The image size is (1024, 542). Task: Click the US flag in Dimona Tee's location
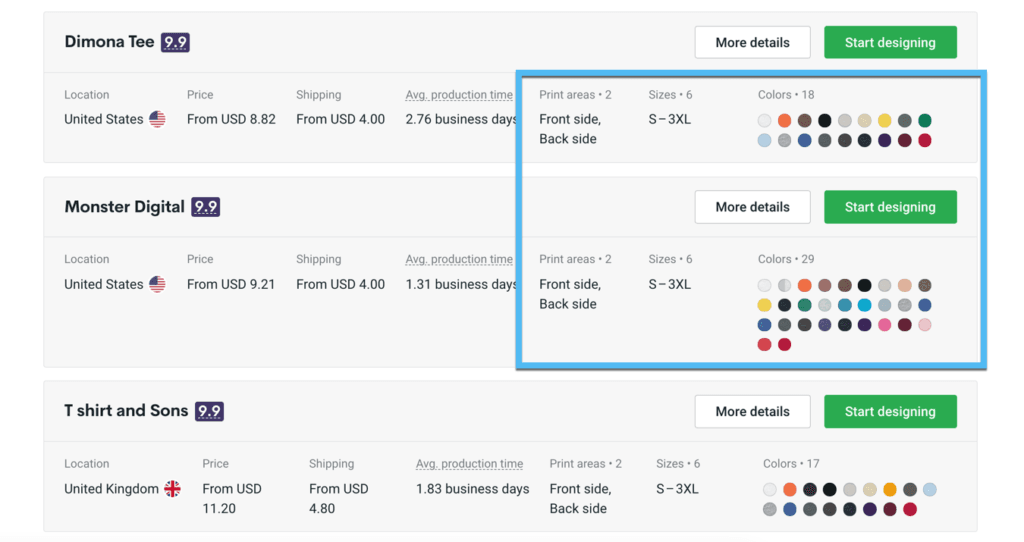[x=157, y=120]
